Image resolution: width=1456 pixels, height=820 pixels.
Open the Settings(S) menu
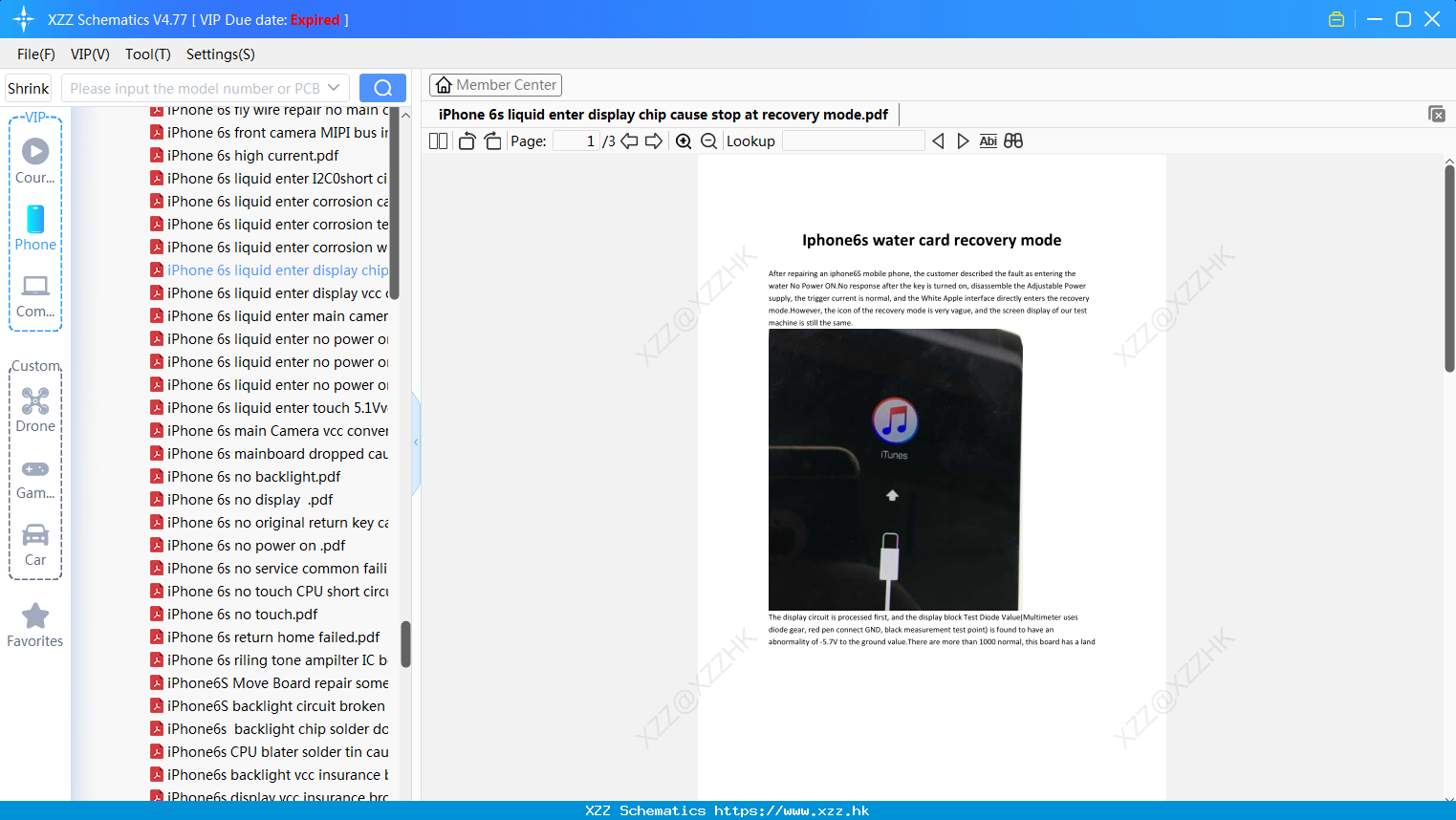[x=221, y=54]
